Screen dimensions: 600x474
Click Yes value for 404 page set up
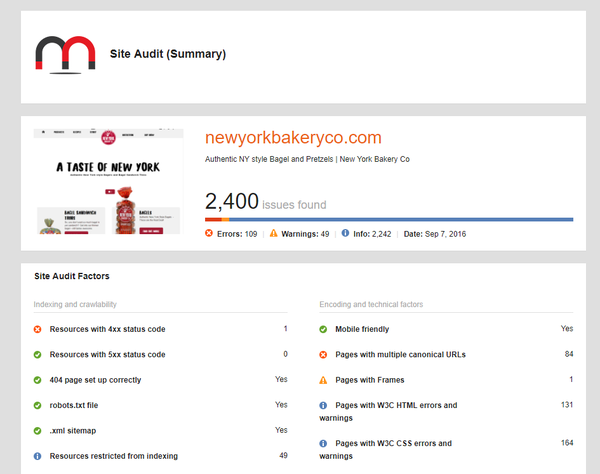pos(281,379)
